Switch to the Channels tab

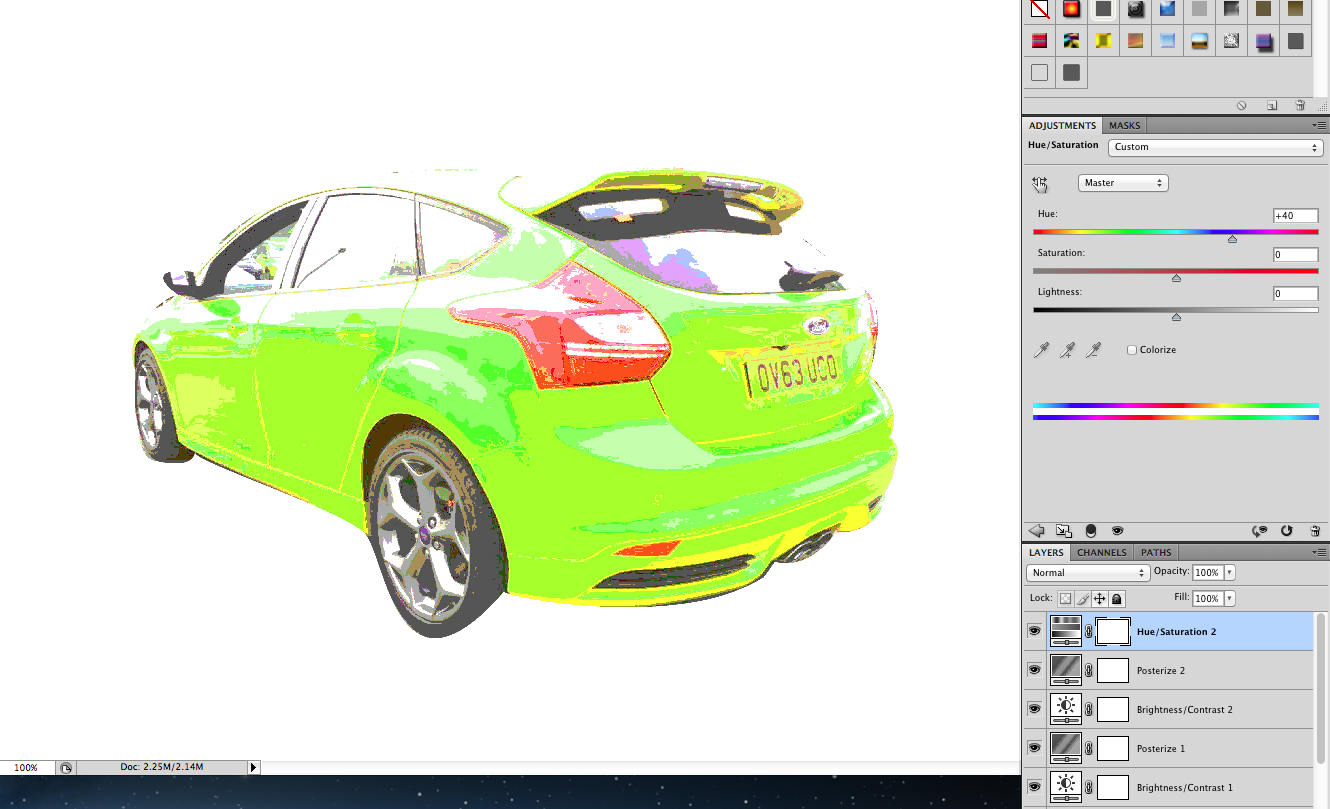(x=1101, y=552)
